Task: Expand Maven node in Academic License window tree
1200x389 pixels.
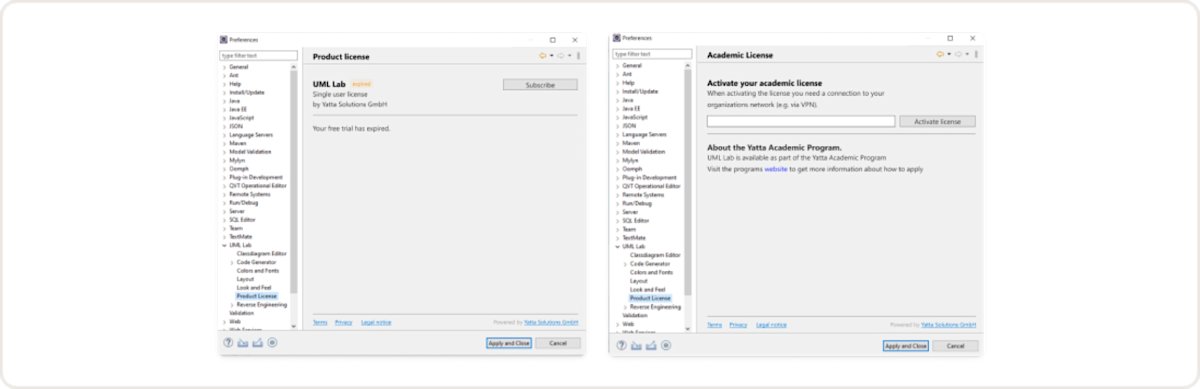Action: 617,143
